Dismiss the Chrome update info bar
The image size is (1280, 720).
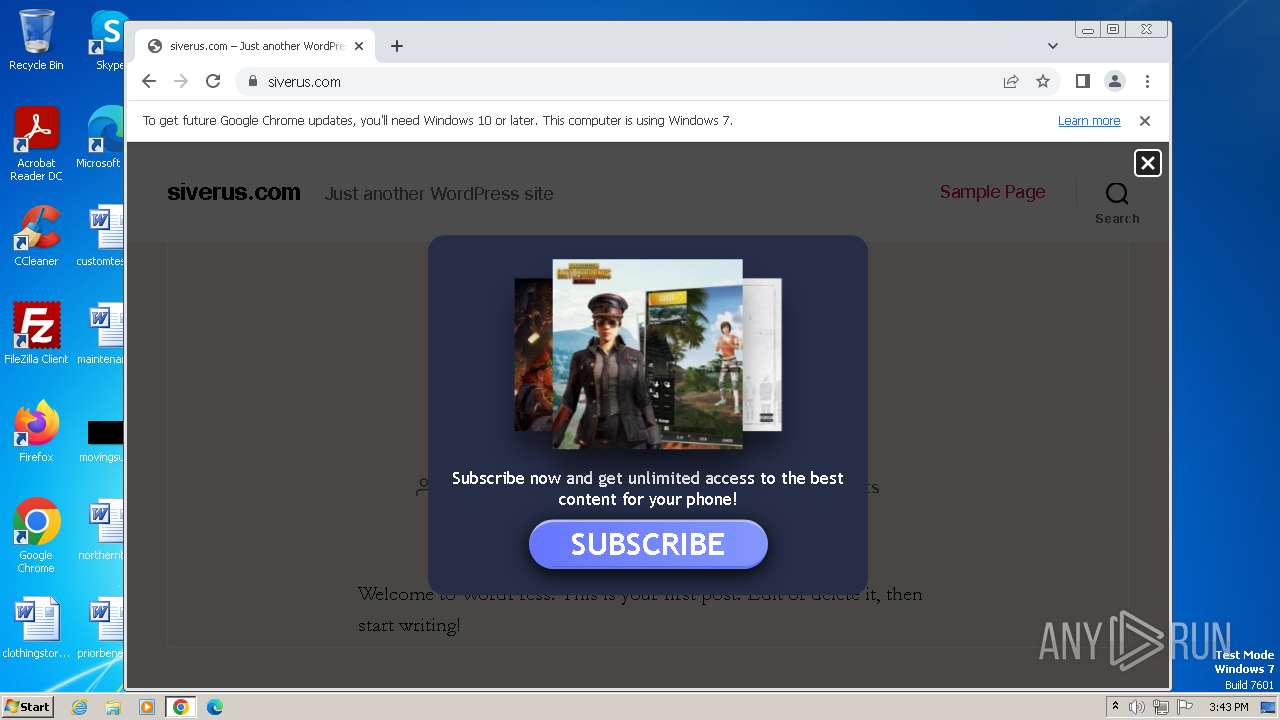(x=1145, y=121)
